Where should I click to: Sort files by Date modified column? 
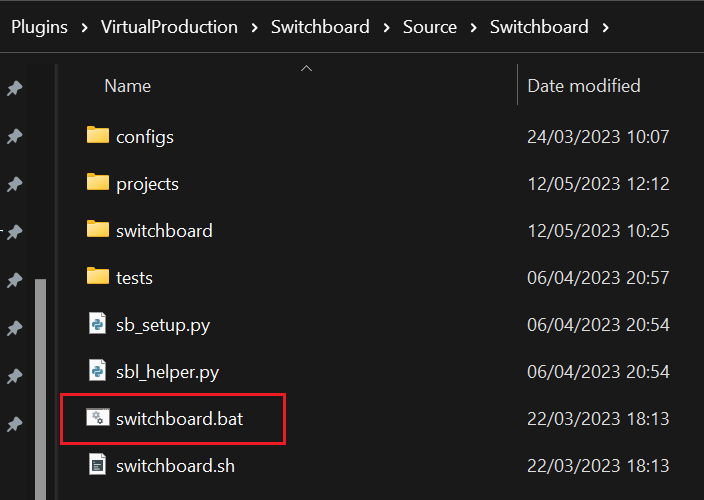(x=584, y=86)
